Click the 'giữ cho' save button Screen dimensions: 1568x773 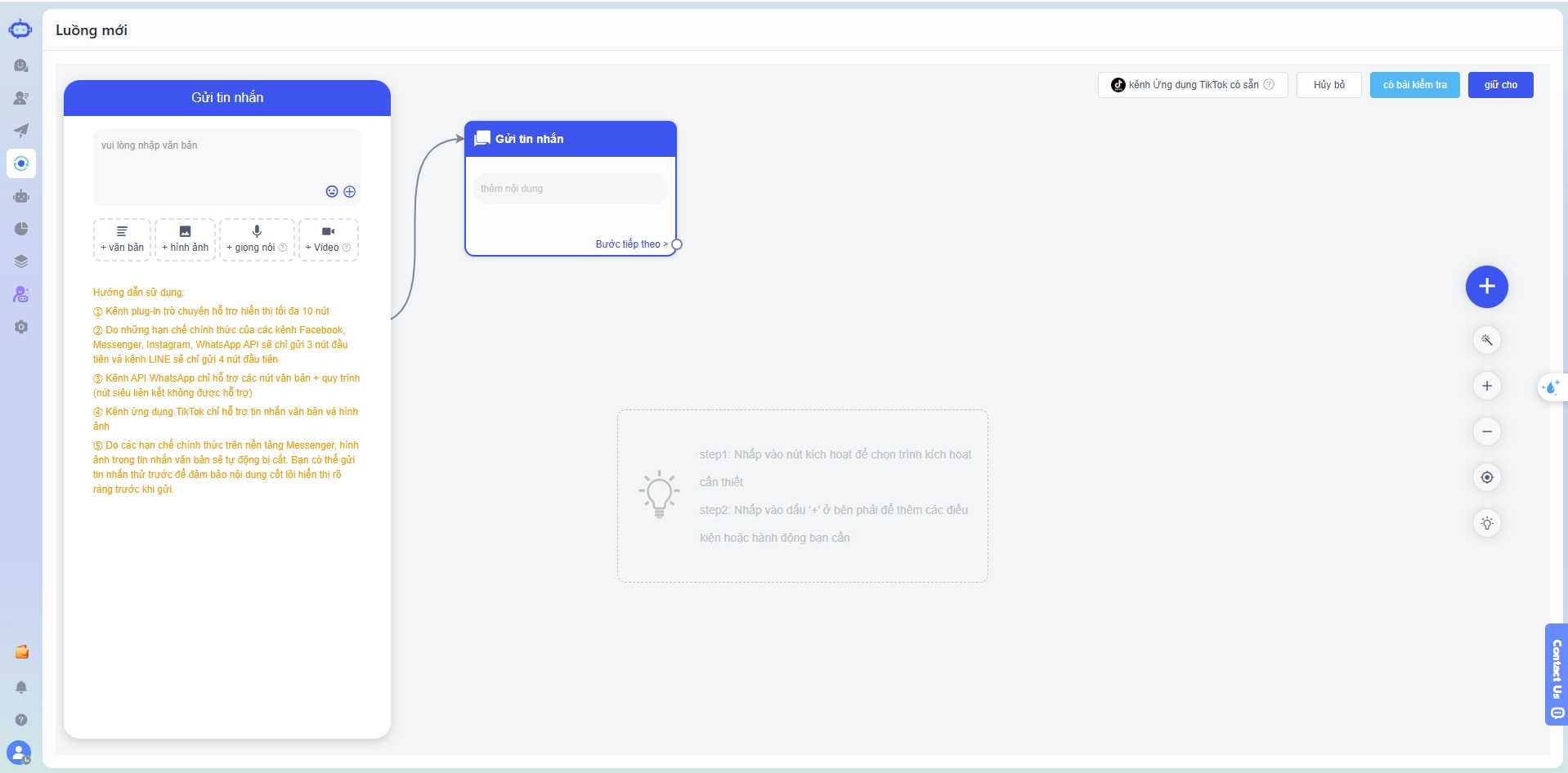coord(1501,85)
